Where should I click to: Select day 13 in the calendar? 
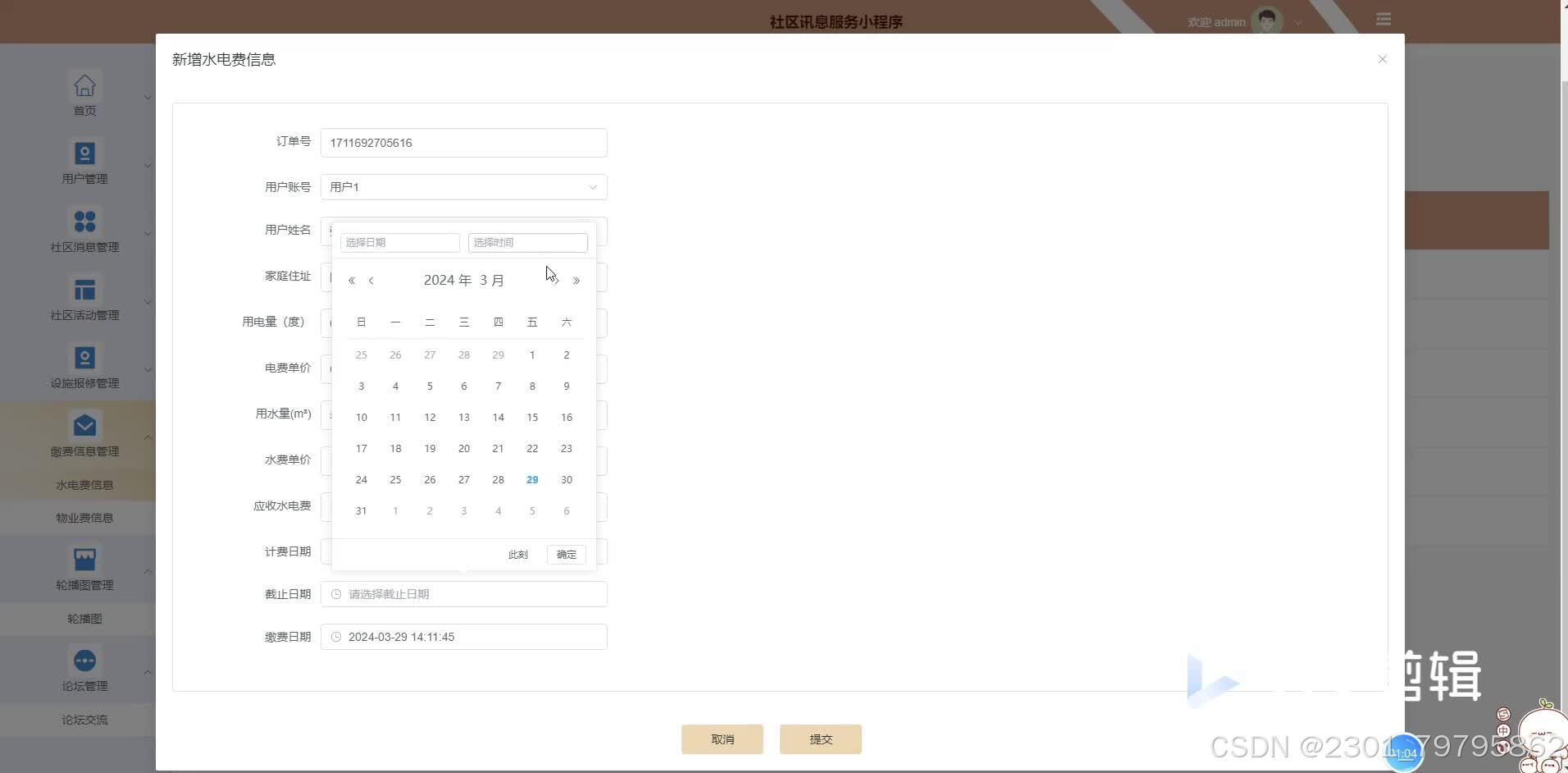pyautogui.click(x=464, y=418)
